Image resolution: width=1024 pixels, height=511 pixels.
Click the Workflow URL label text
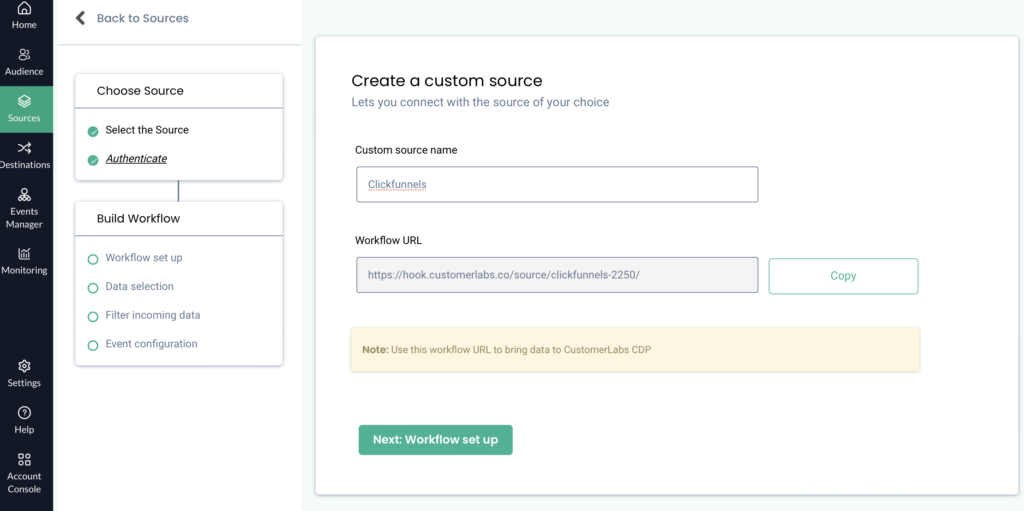pyautogui.click(x=389, y=240)
